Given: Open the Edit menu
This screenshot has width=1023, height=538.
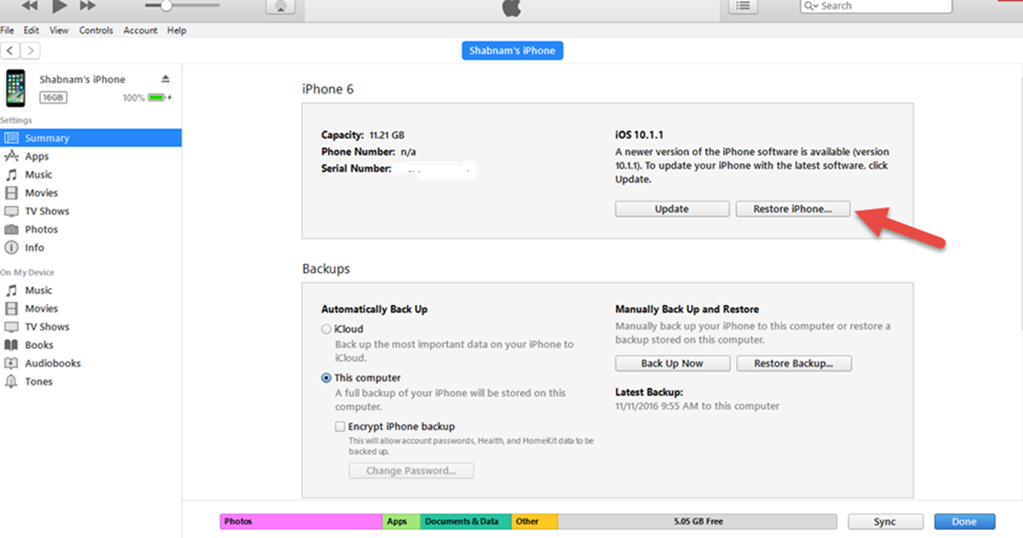Looking at the screenshot, I should (x=31, y=30).
